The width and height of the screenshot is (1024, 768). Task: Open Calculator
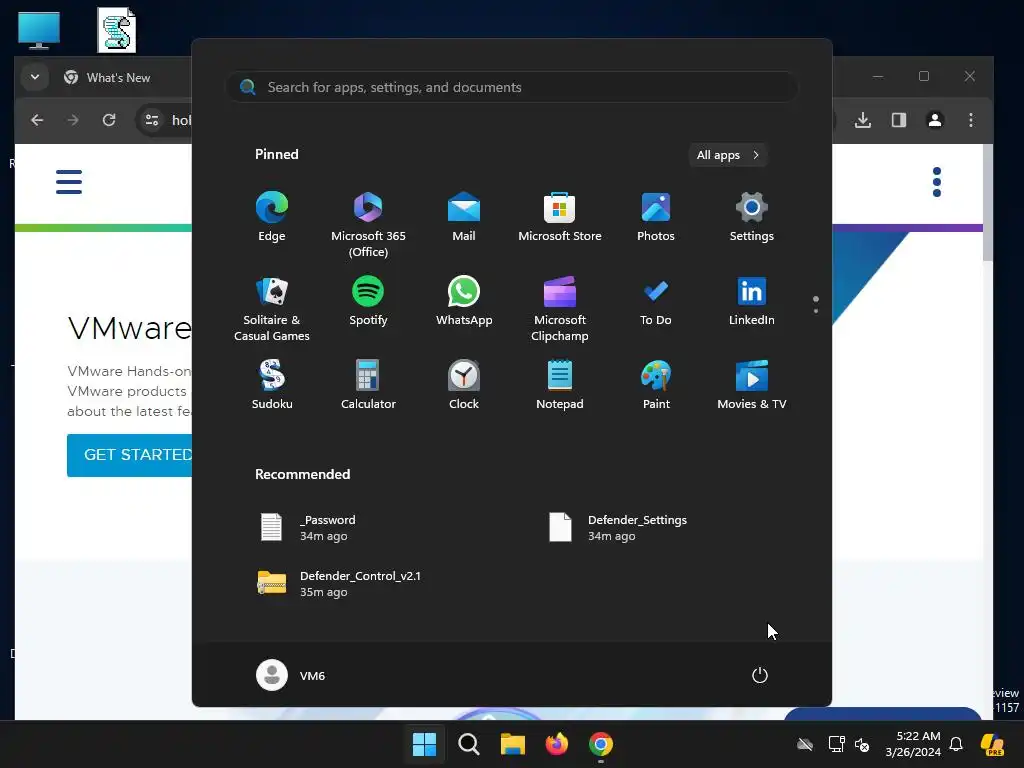[368, 385]
